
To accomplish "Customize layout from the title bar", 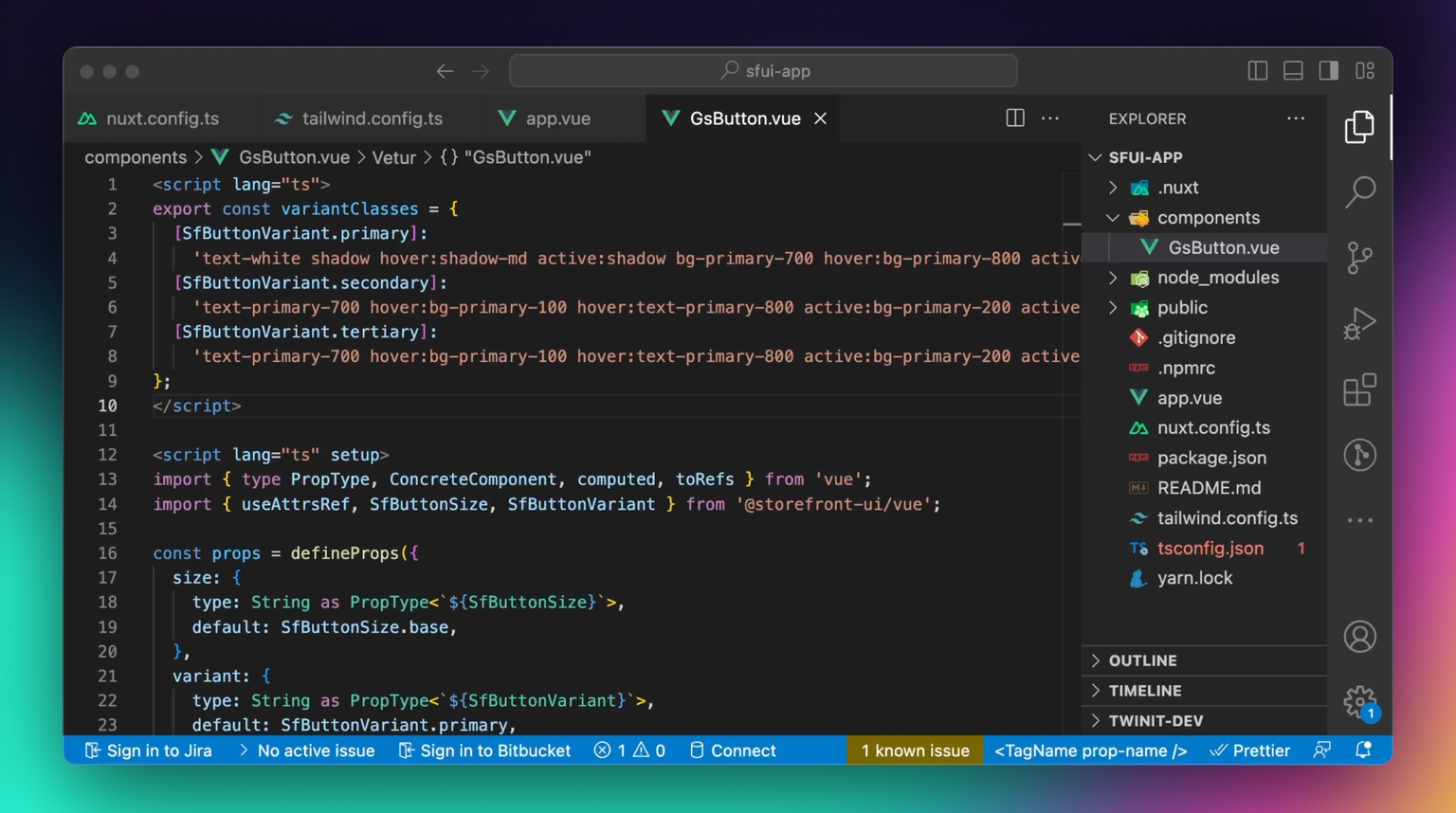I will pos(1364,71).
